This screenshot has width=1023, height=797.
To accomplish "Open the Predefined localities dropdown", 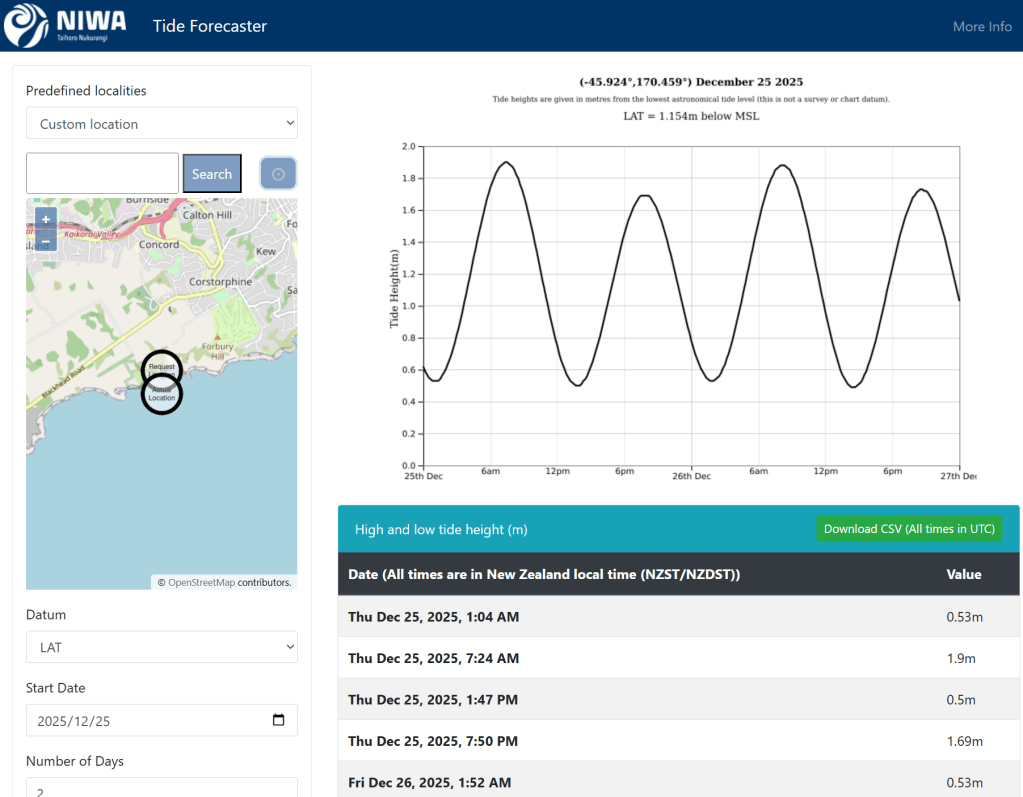I will tap(161, 124).
